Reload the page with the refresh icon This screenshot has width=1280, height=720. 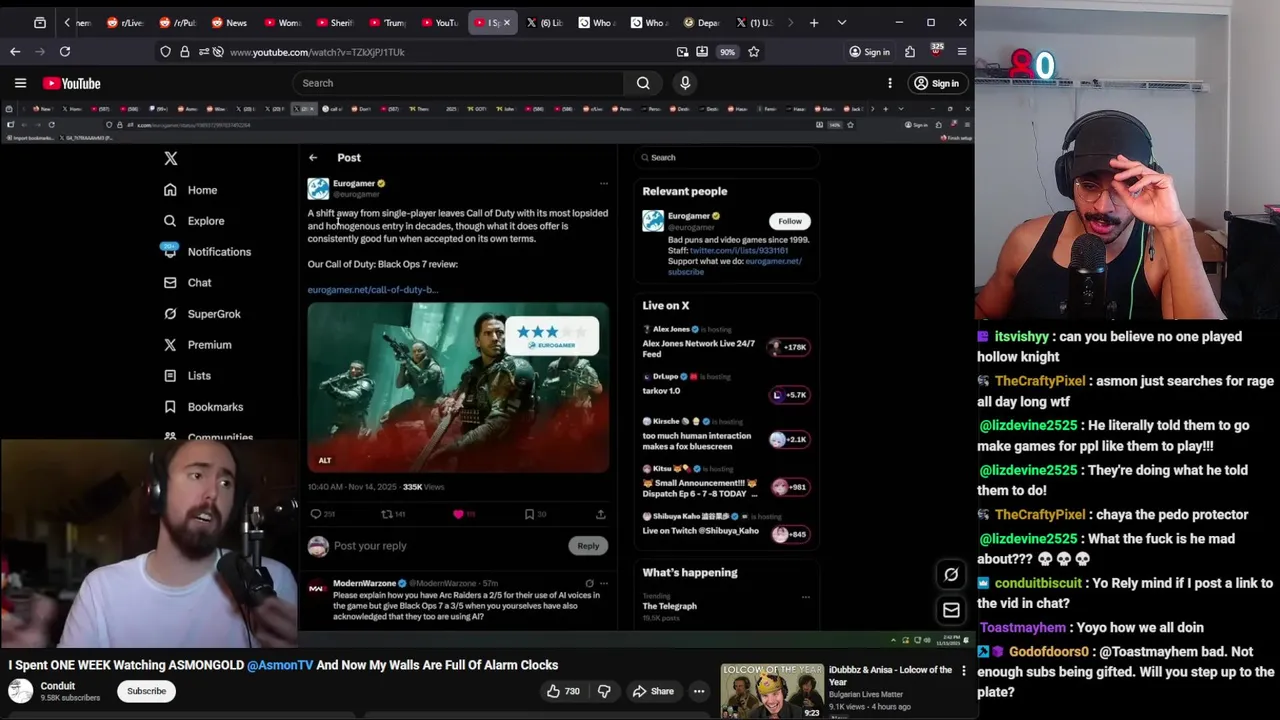click(x=65, y=51)
